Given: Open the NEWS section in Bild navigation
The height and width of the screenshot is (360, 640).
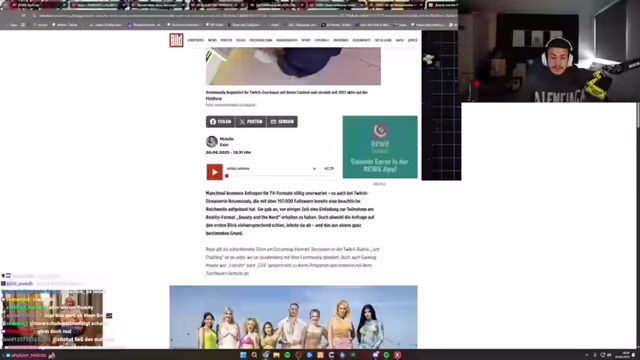Looking at the screenshot, I should [x=212, y=40].
